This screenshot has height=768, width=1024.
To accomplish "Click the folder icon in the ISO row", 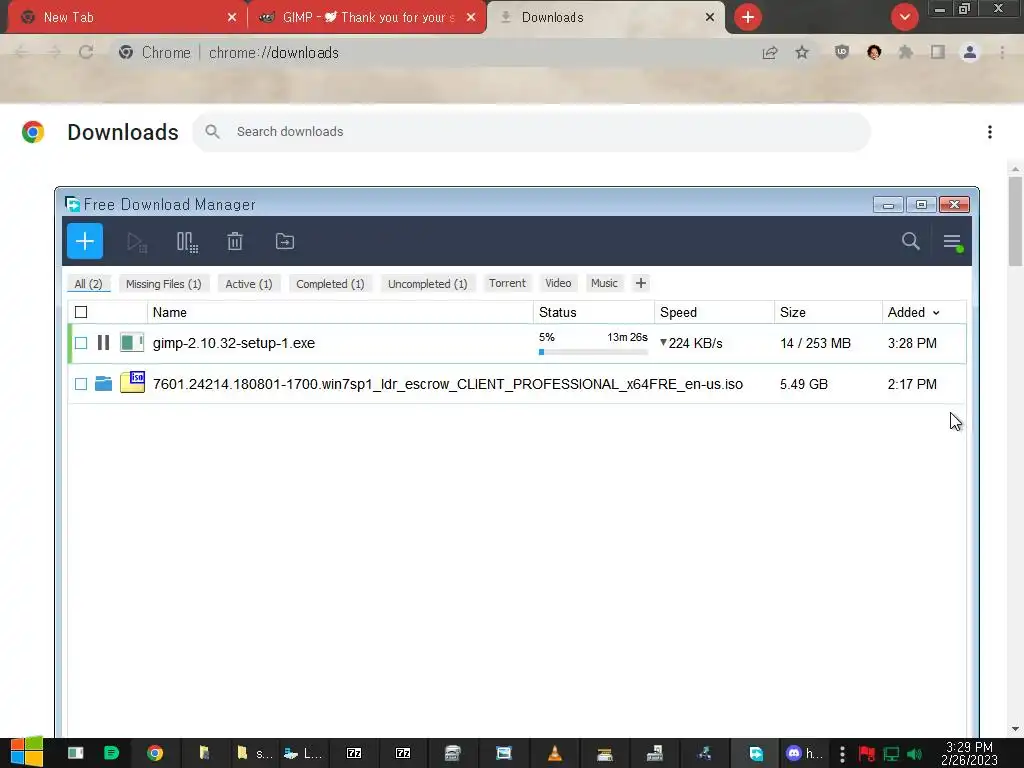I will tap(103, 383).
